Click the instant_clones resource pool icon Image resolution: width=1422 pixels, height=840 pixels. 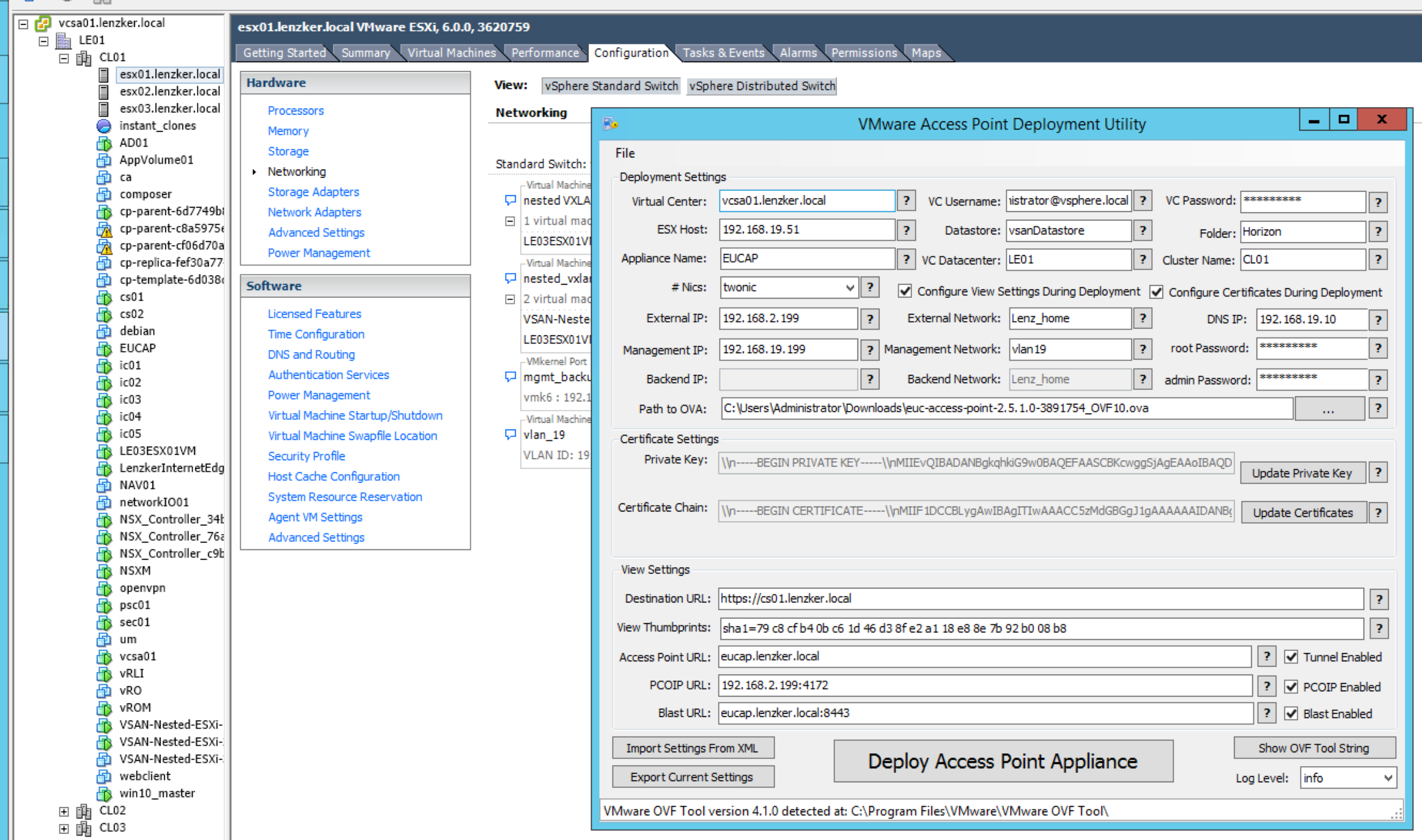click(x=104, y=126)
